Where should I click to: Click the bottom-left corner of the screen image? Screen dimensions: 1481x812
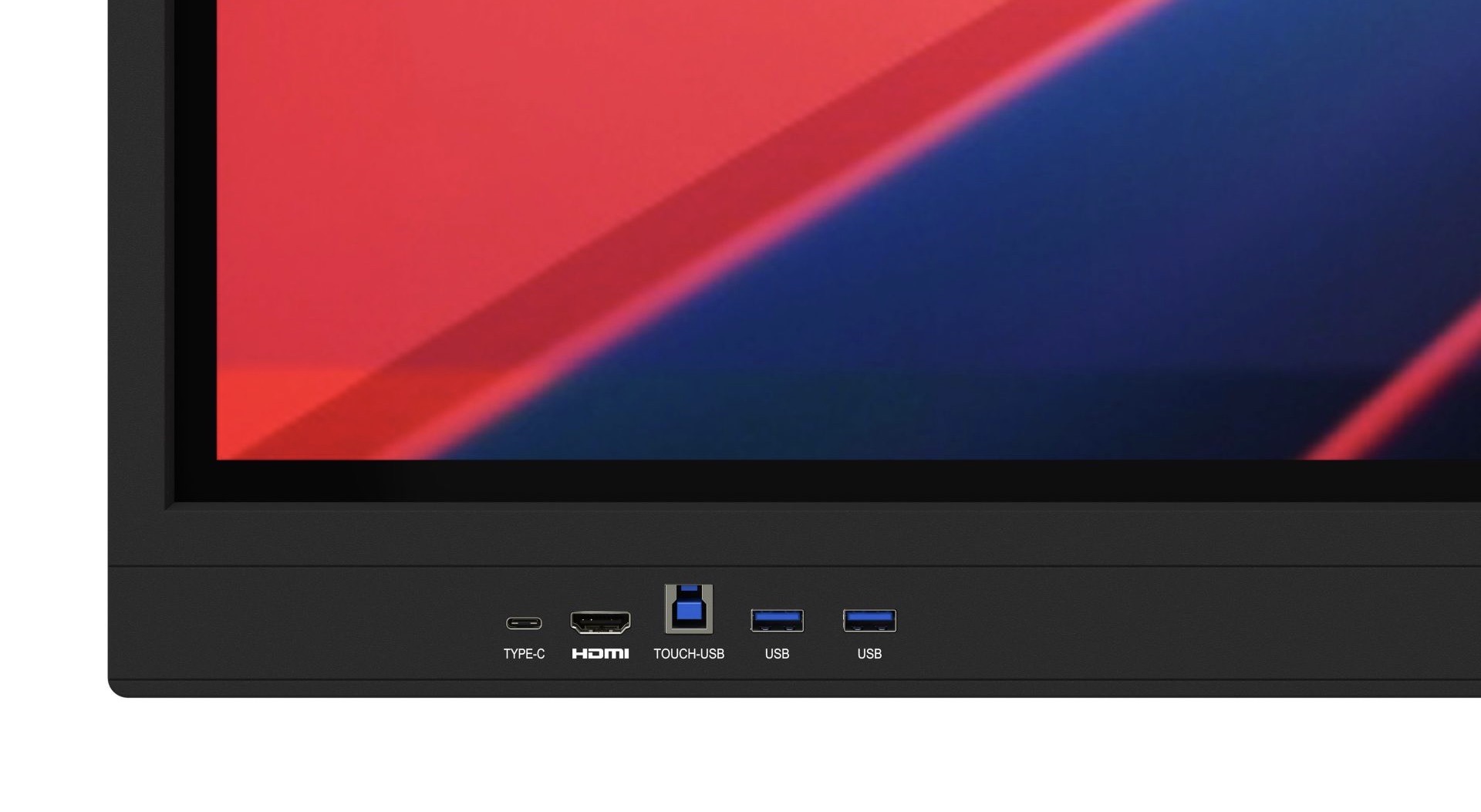click(224, 453)
